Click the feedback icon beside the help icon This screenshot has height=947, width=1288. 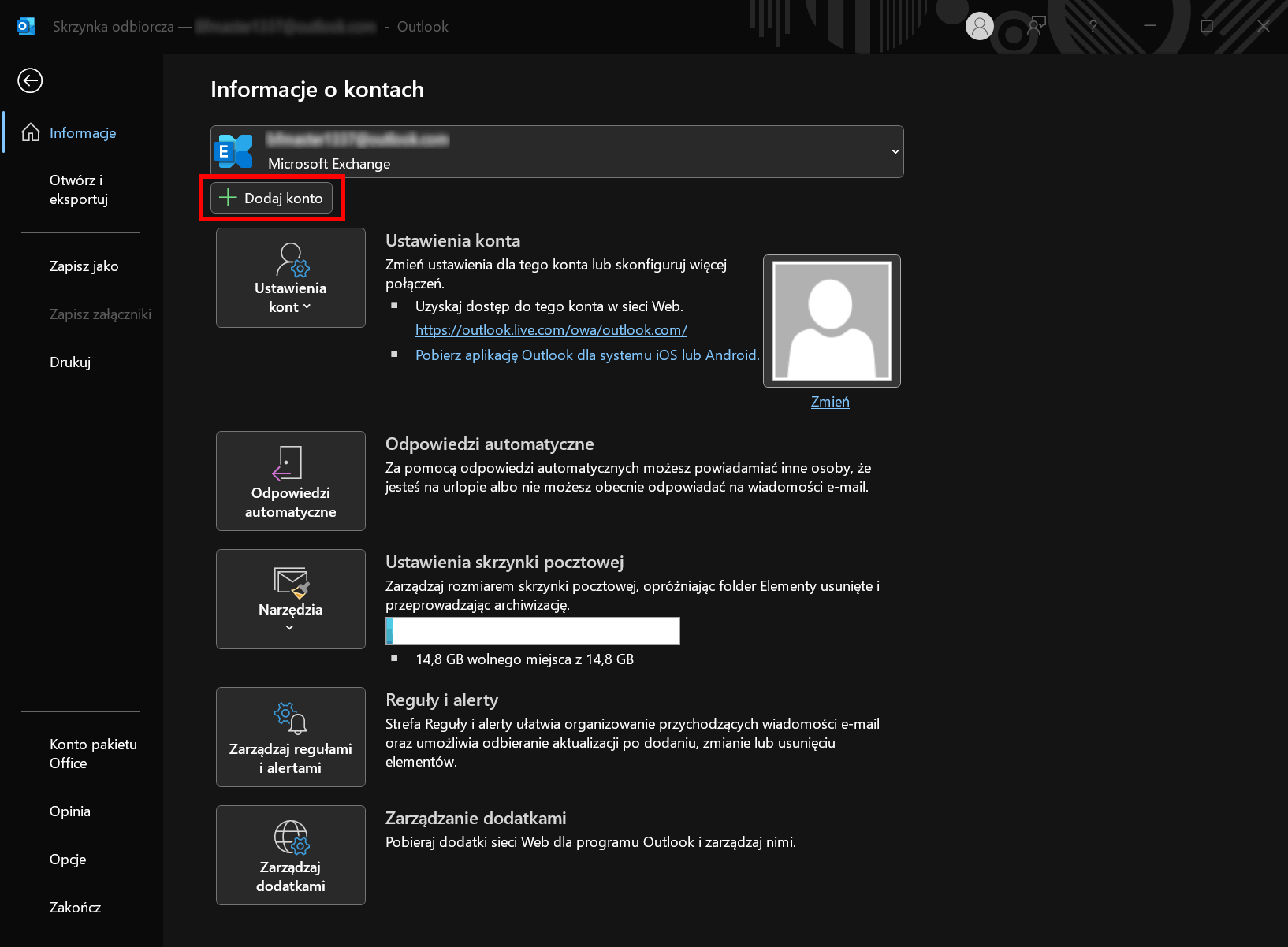1037,26
